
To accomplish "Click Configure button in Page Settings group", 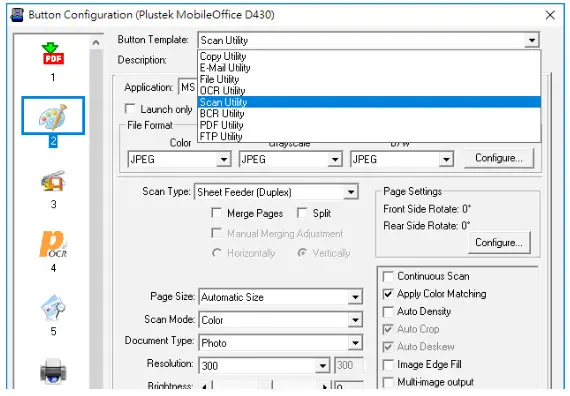I will tap(499, 243).
